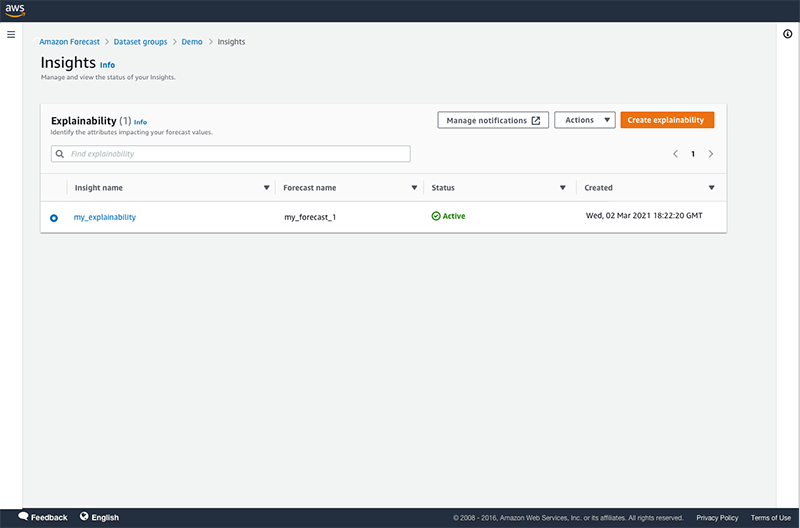Click Info link next to Explainability heading
The image size is (800, 528).
click(x=140, y=122)
